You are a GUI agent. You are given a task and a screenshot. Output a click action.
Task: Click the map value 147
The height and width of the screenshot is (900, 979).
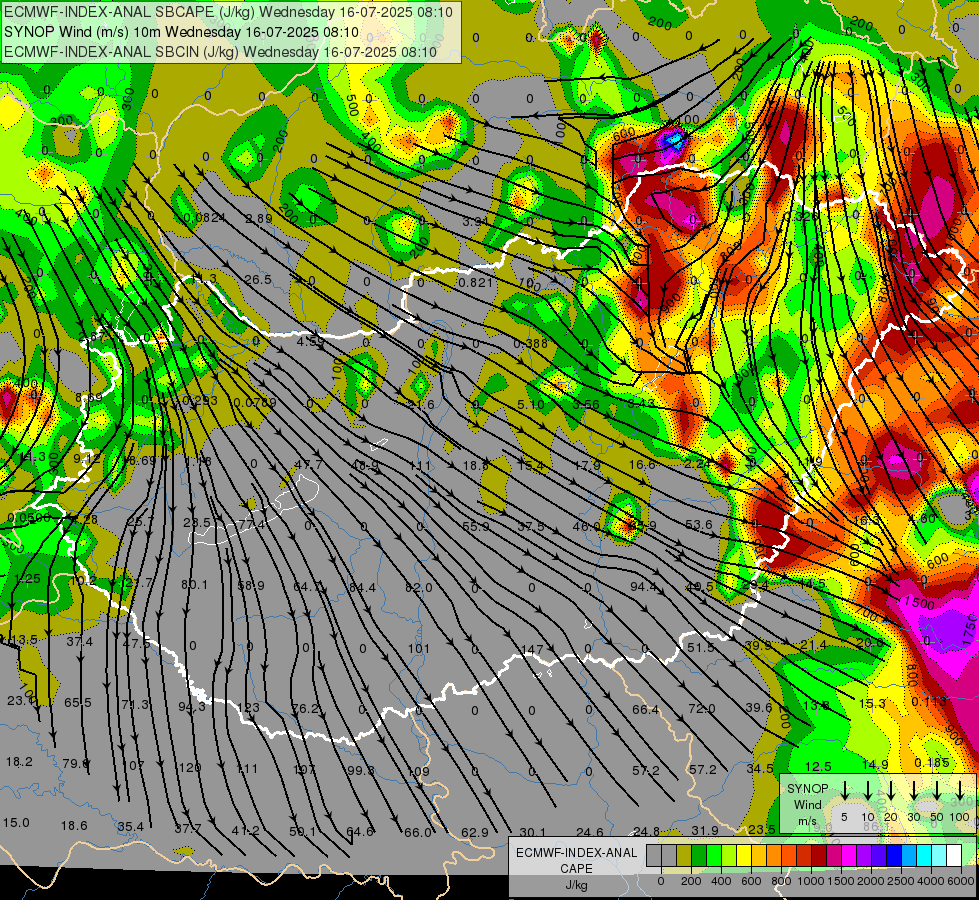(532, 650)
